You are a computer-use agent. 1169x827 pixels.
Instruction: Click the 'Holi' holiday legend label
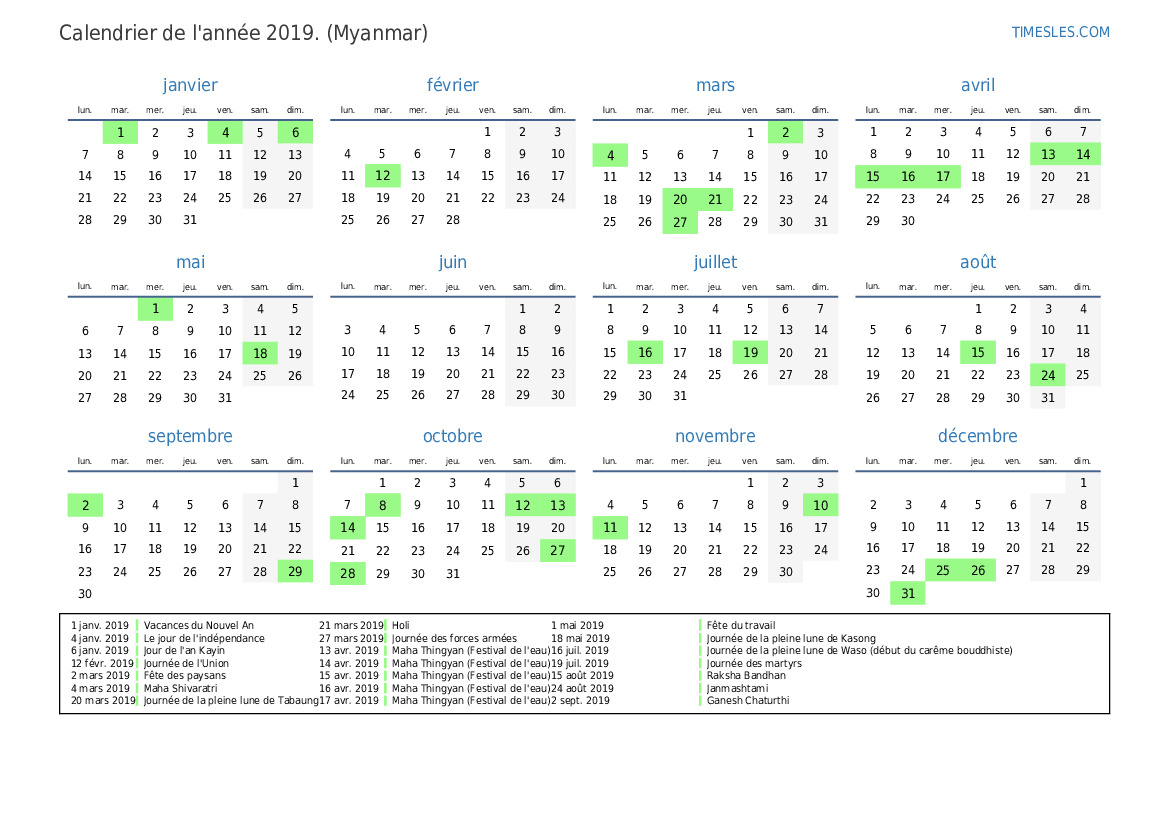(401, 626)
